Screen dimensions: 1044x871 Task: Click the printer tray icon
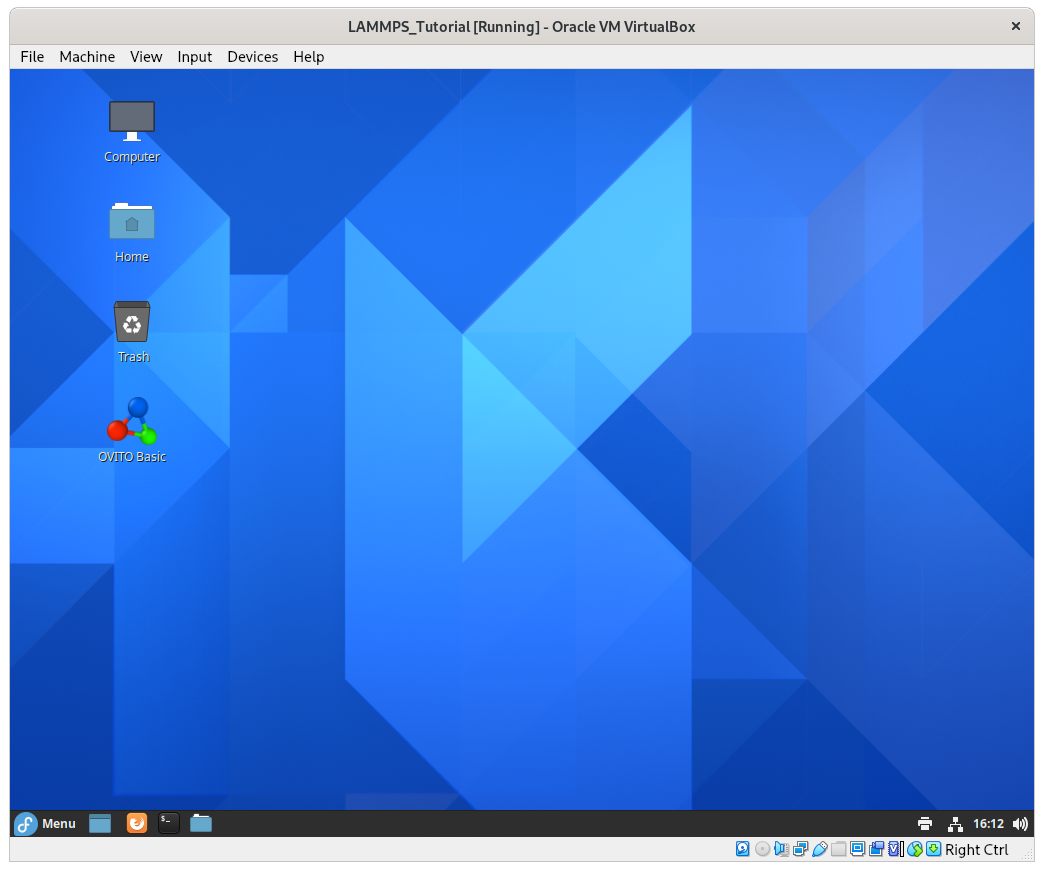click(x=924, y=824)
